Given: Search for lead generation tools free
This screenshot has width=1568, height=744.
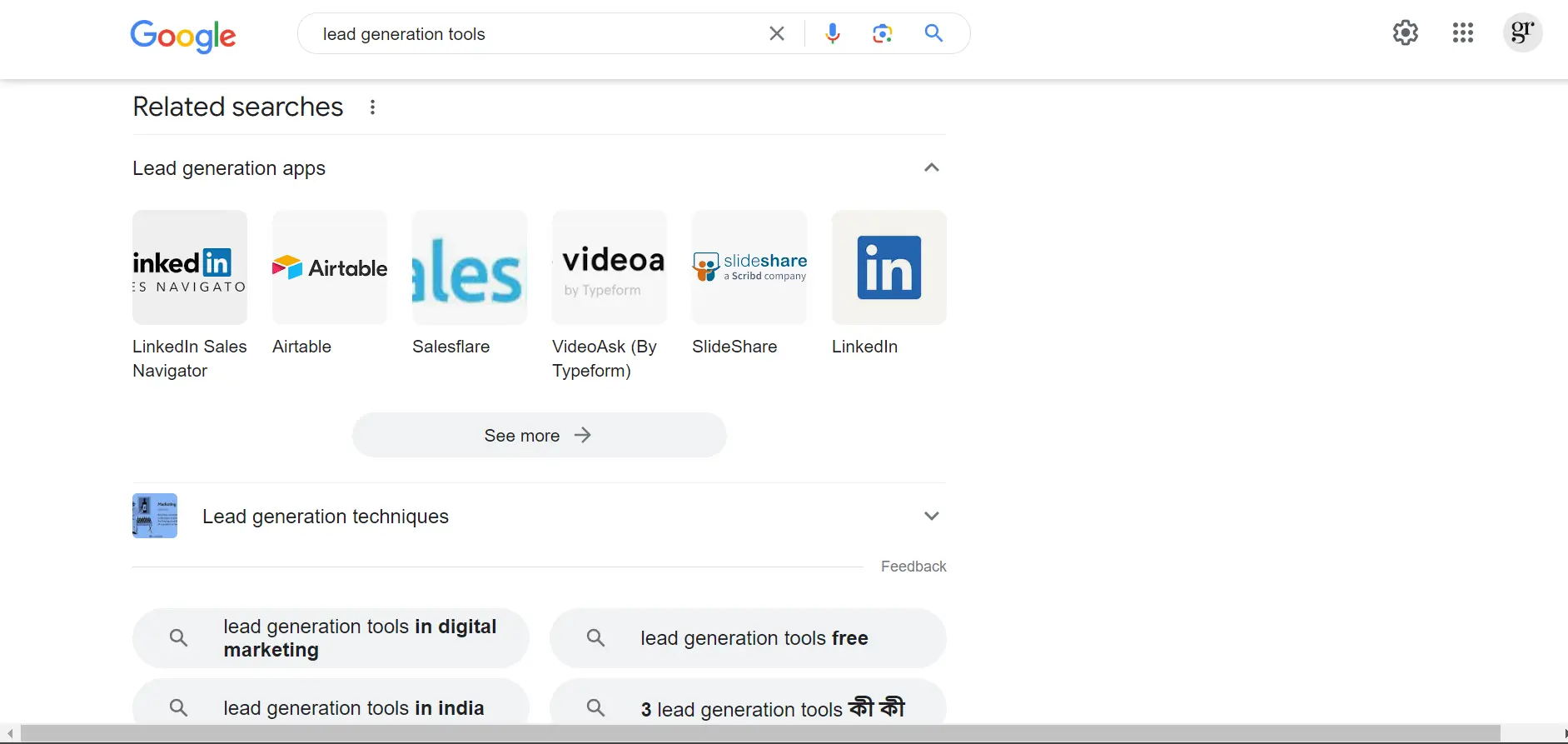Looking at the screenshot, I should pos(748,638).
